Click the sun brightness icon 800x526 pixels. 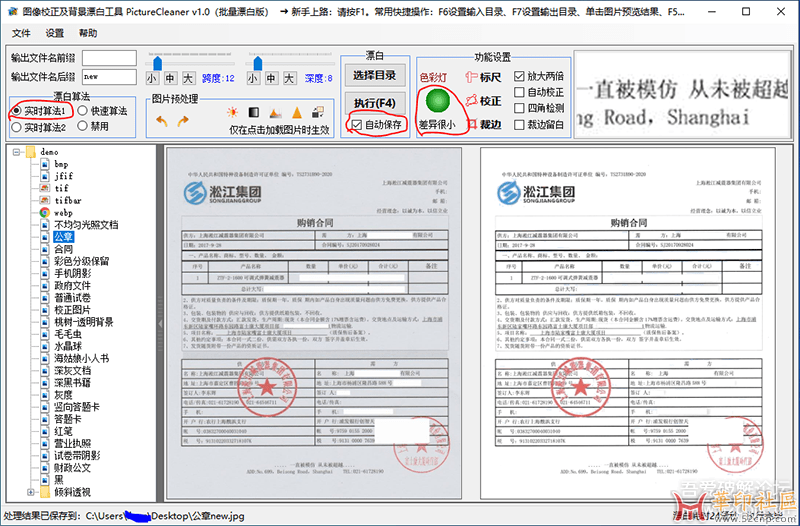point(232,112)
